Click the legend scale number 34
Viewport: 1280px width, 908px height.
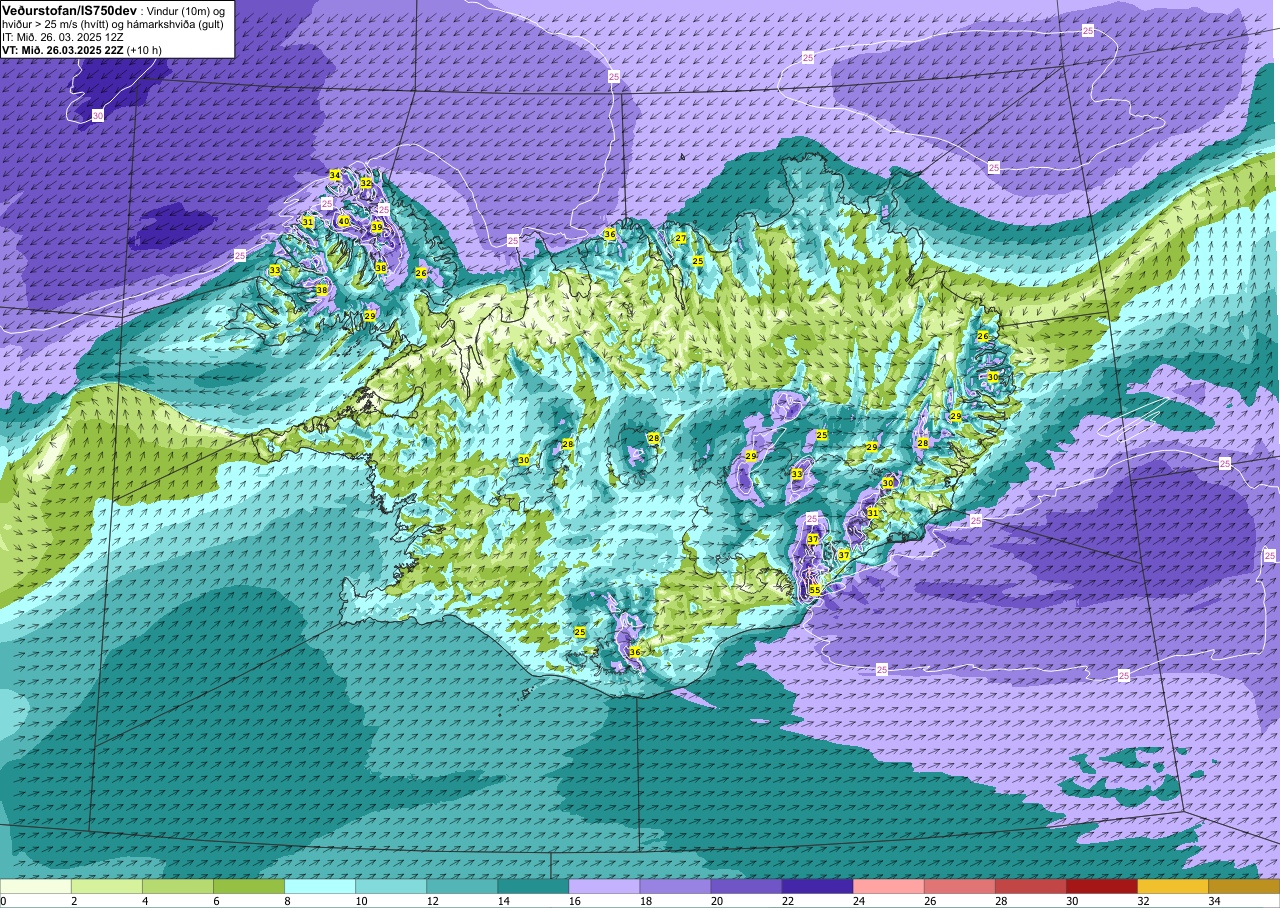coord(1213,901)
